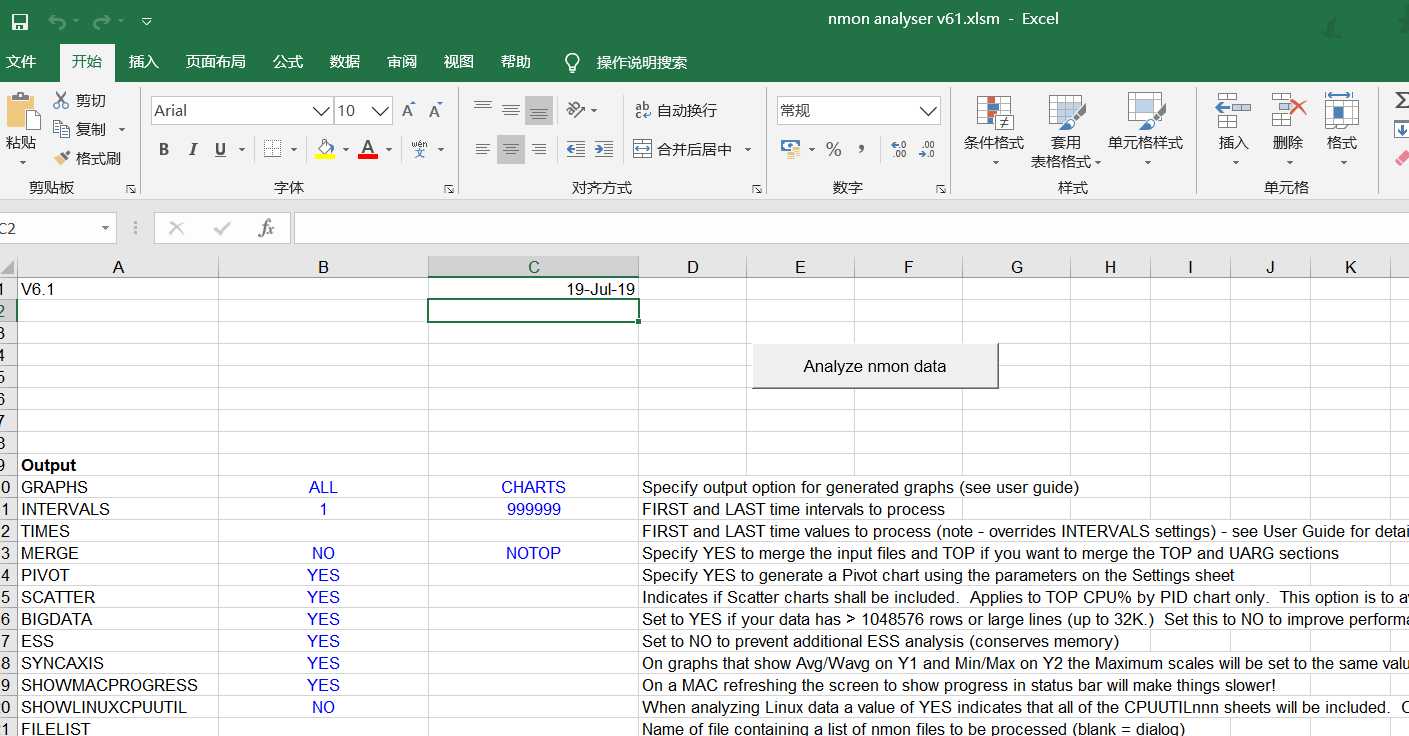Click Increase Indent icon
The width and height of the screenshot is (1409, 736).
coord(604,150)
